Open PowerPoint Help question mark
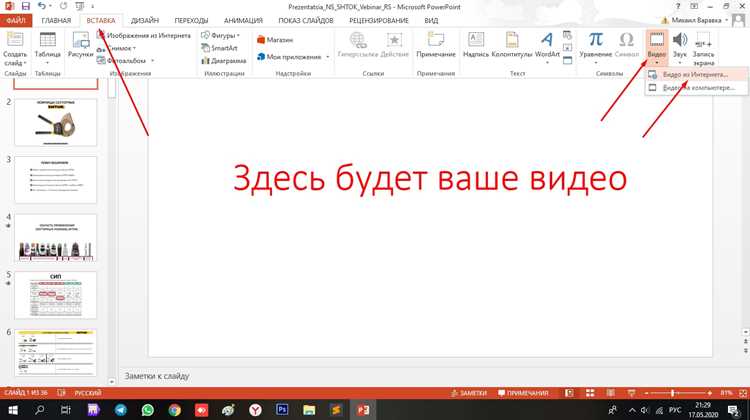This screenshot has width=750, height=420. [x=677, y=6]
